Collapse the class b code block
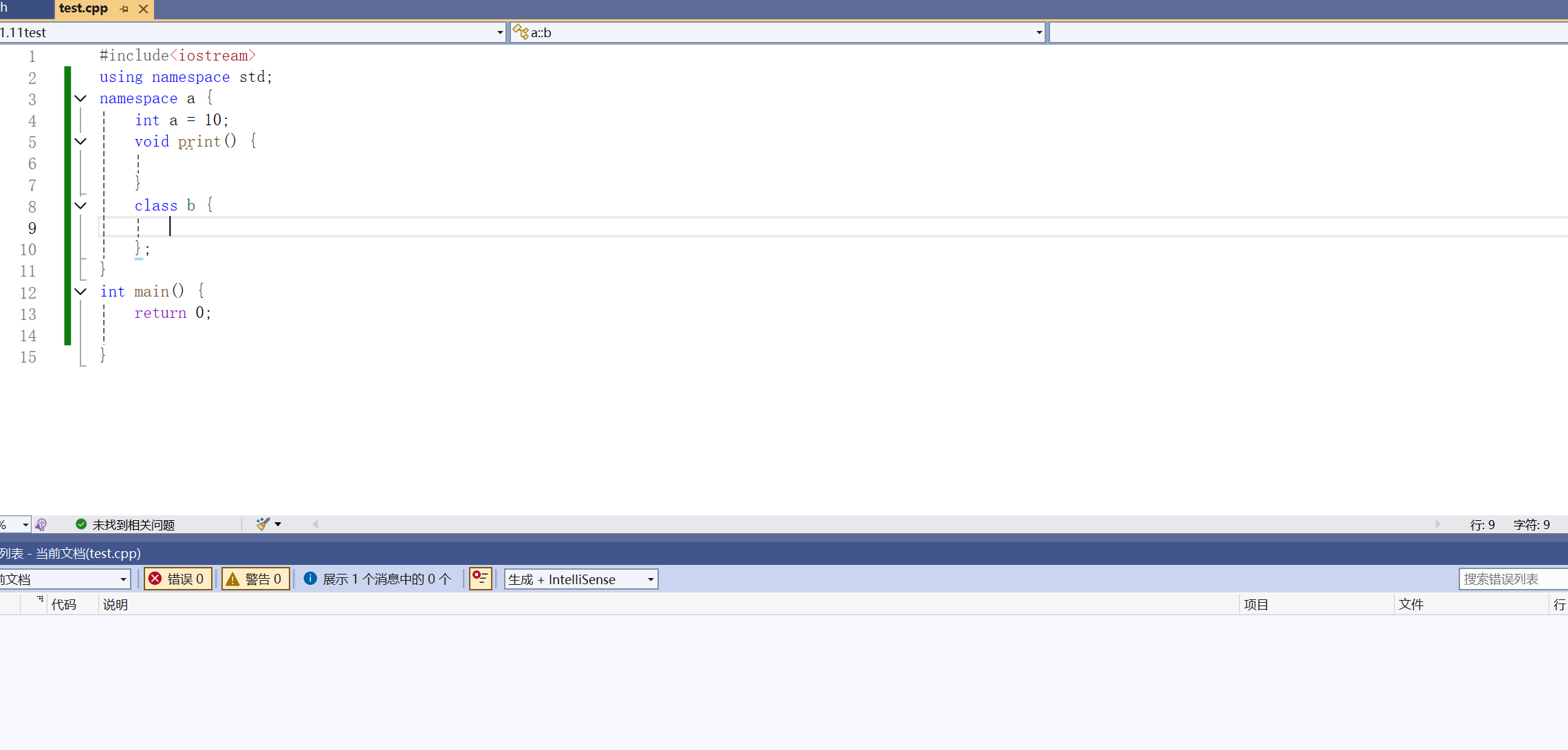 (80, 206)
